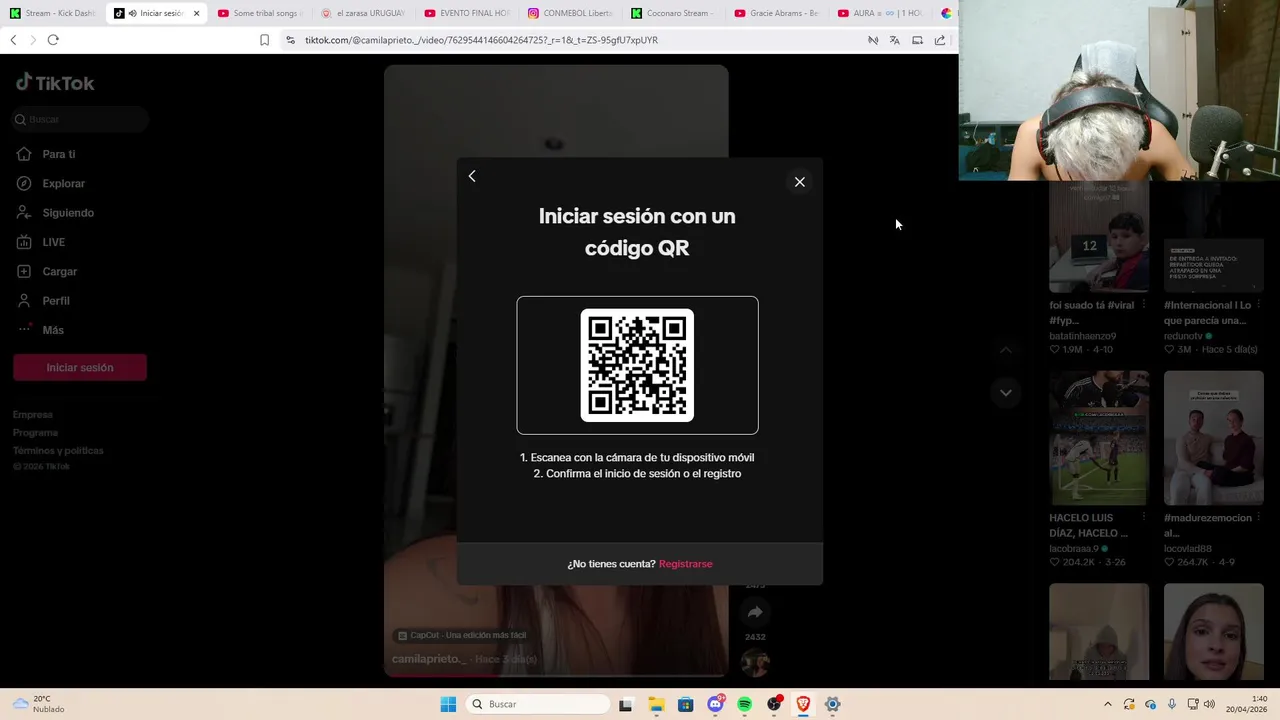Open '#Internacional' redunotv video thumbnail
Screen dimensions: 1280x720
click(1214, 238)
